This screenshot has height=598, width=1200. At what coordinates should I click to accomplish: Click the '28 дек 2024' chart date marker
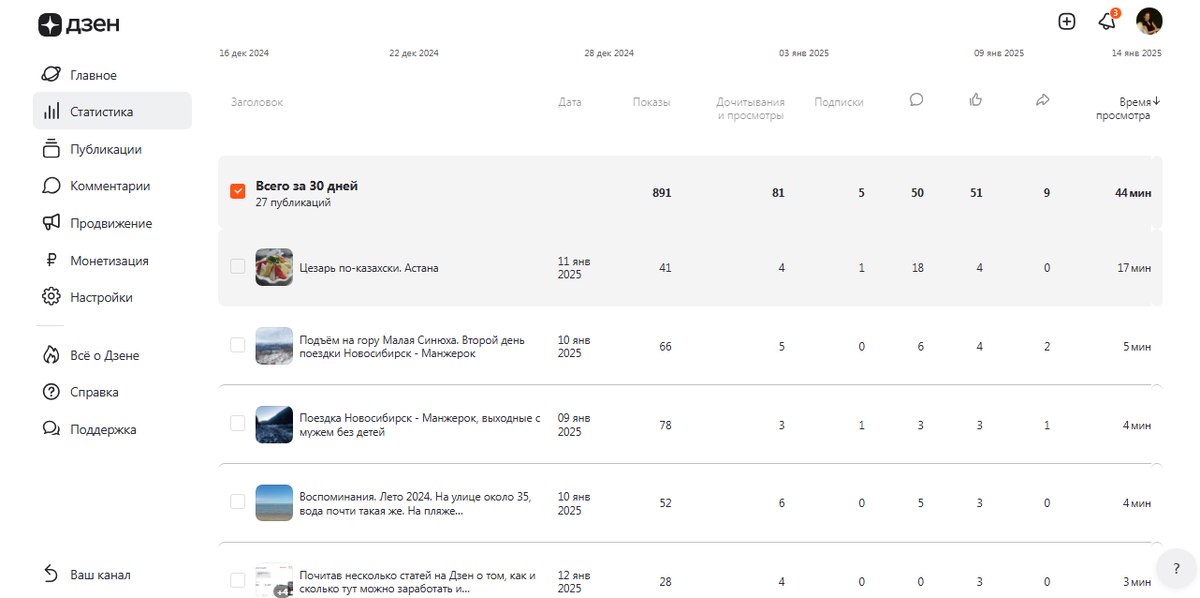(609, 53)
